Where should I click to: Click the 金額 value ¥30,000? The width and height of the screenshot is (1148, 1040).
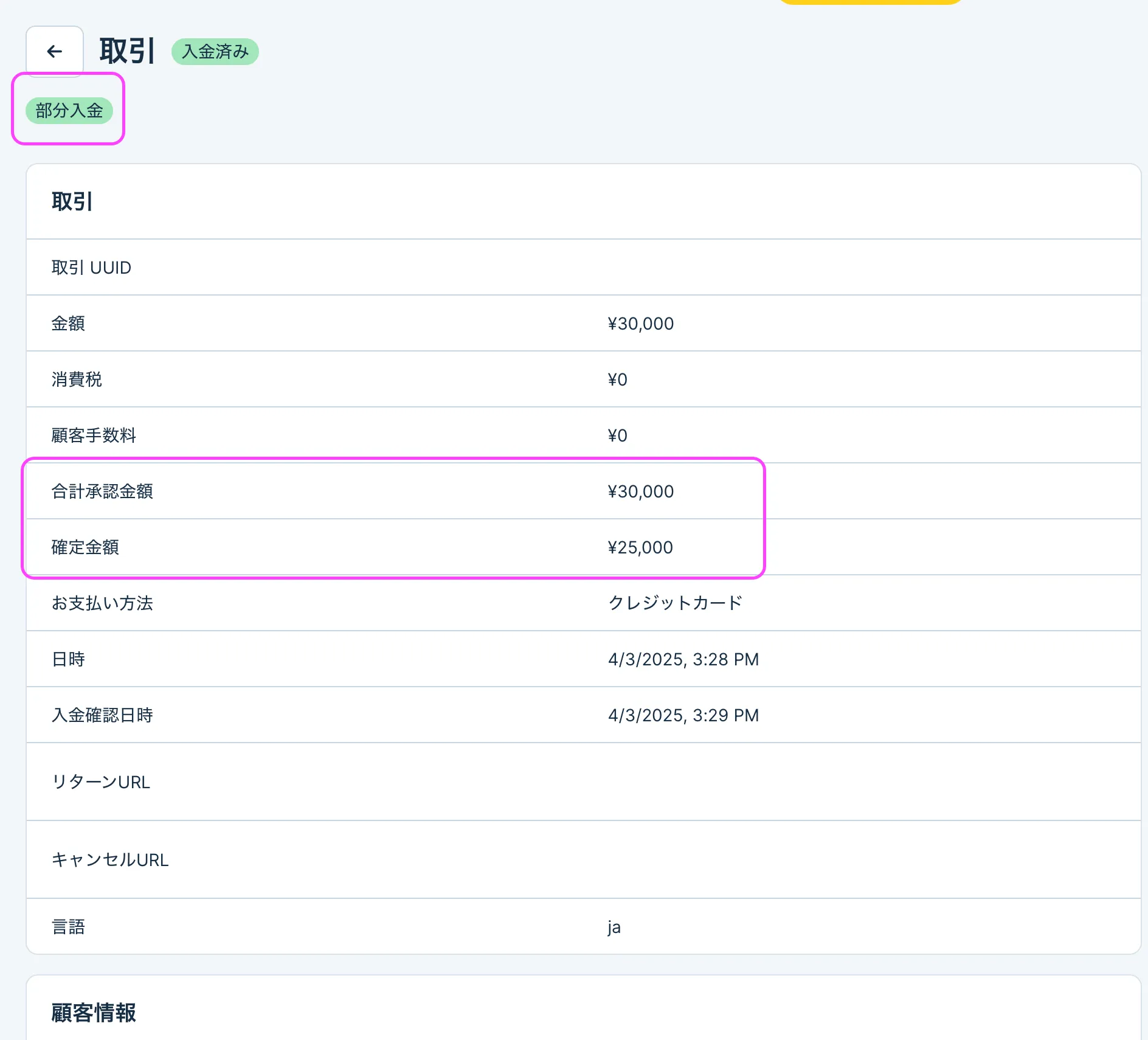coord(640,324)
